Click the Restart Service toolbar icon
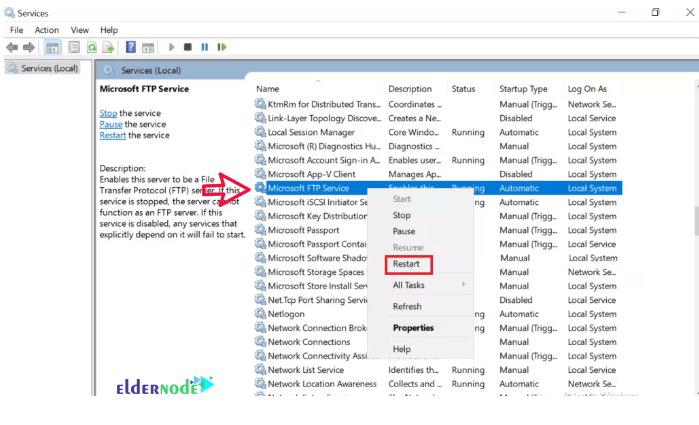This screenshot has height=425, width=699. click(x=222, y=47)
